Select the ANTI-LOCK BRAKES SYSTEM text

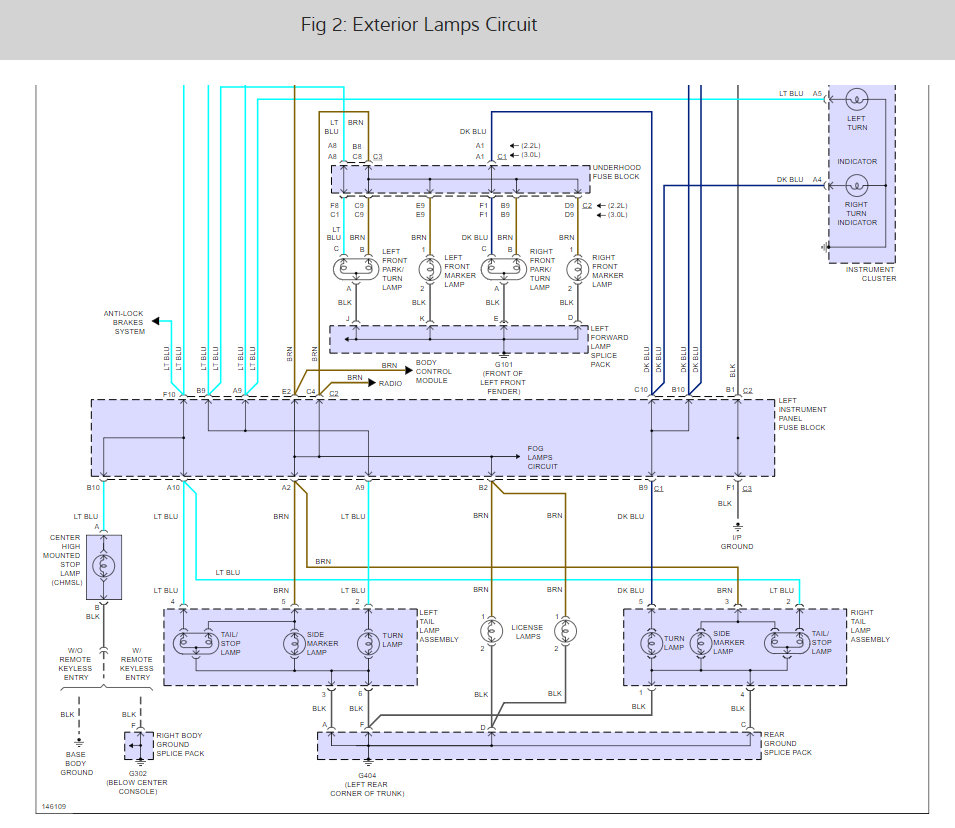pyautogui.click(x=124, y=322)
